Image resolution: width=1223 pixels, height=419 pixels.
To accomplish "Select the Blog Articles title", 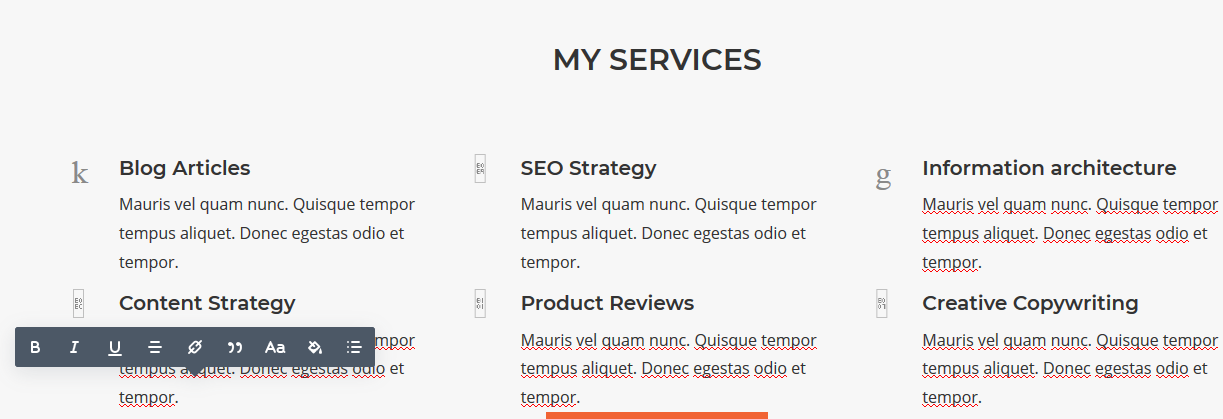I will point(185,168).
